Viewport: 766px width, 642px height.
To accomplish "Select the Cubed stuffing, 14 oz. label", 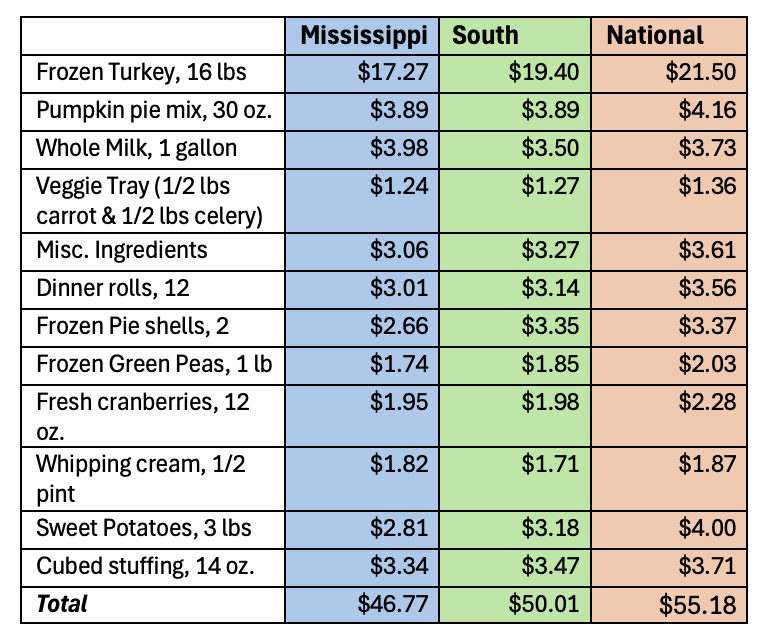I will [144, 566].
